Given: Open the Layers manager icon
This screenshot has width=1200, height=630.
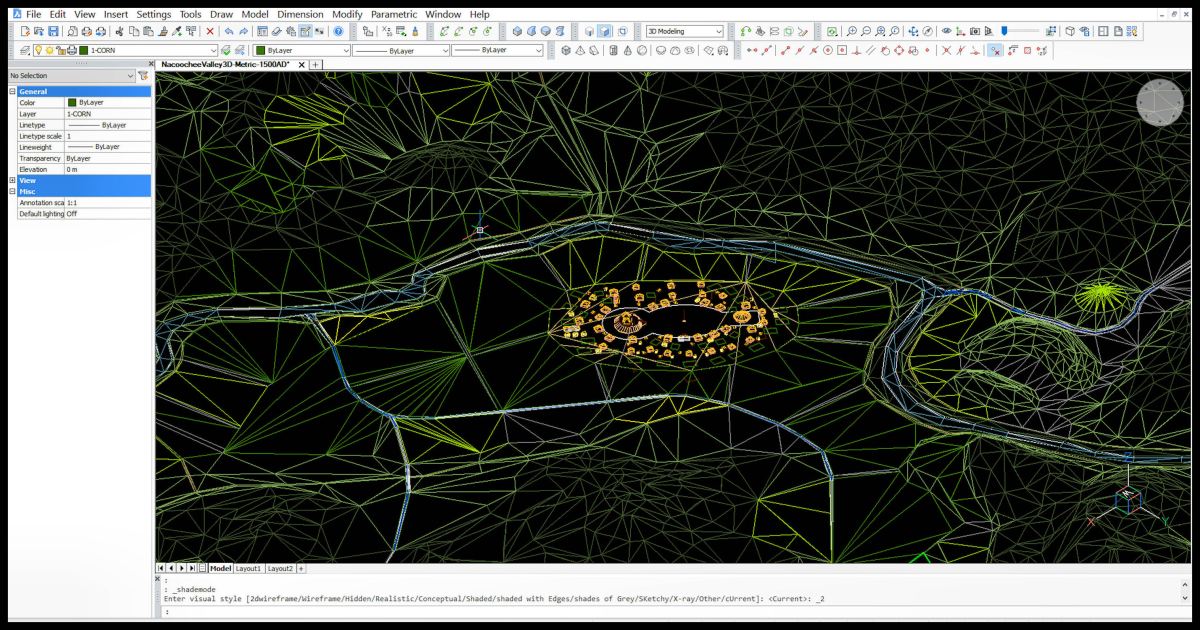Looking at the screenshot, I should [x=25, y=50].
